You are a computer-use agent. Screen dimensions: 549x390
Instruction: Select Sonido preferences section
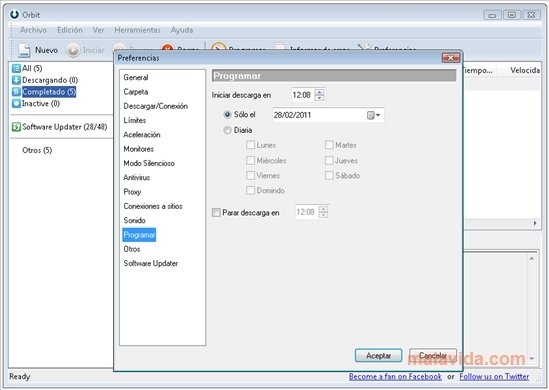tap(134, 221)
